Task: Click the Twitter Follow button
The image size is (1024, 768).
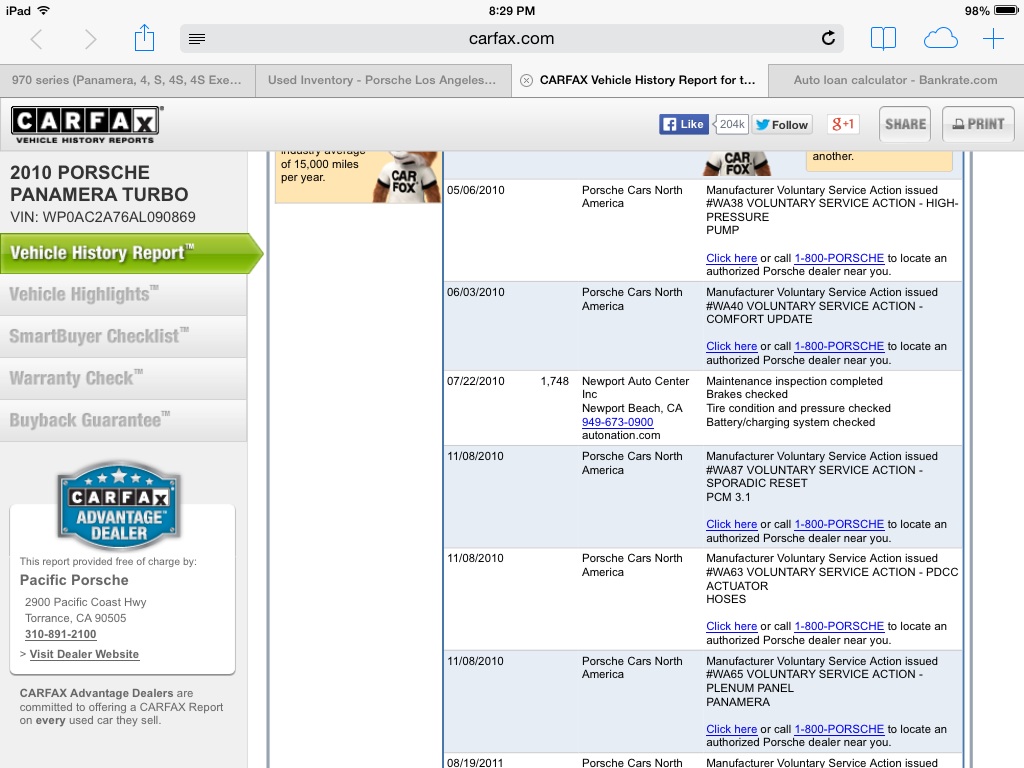Action: tap(782, 124)
